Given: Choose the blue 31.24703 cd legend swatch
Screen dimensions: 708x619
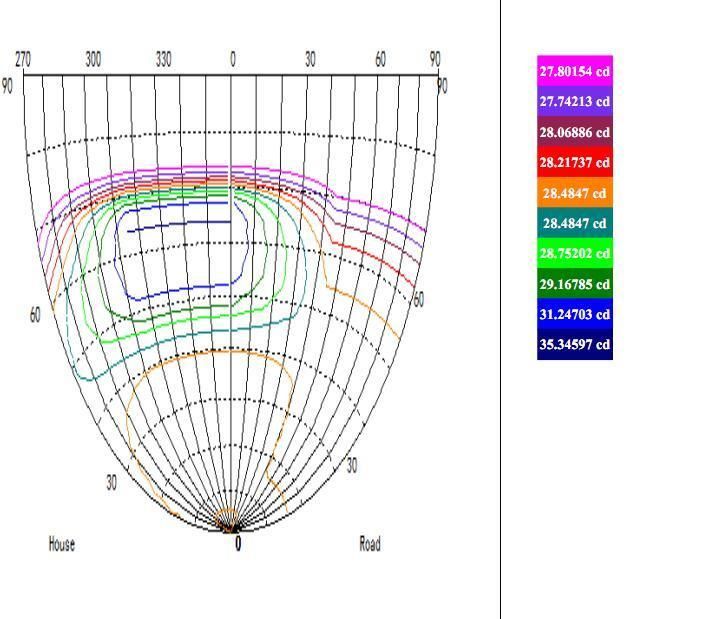Looking at the screenshot, I should pyautogui.click(x=575, y=314).
